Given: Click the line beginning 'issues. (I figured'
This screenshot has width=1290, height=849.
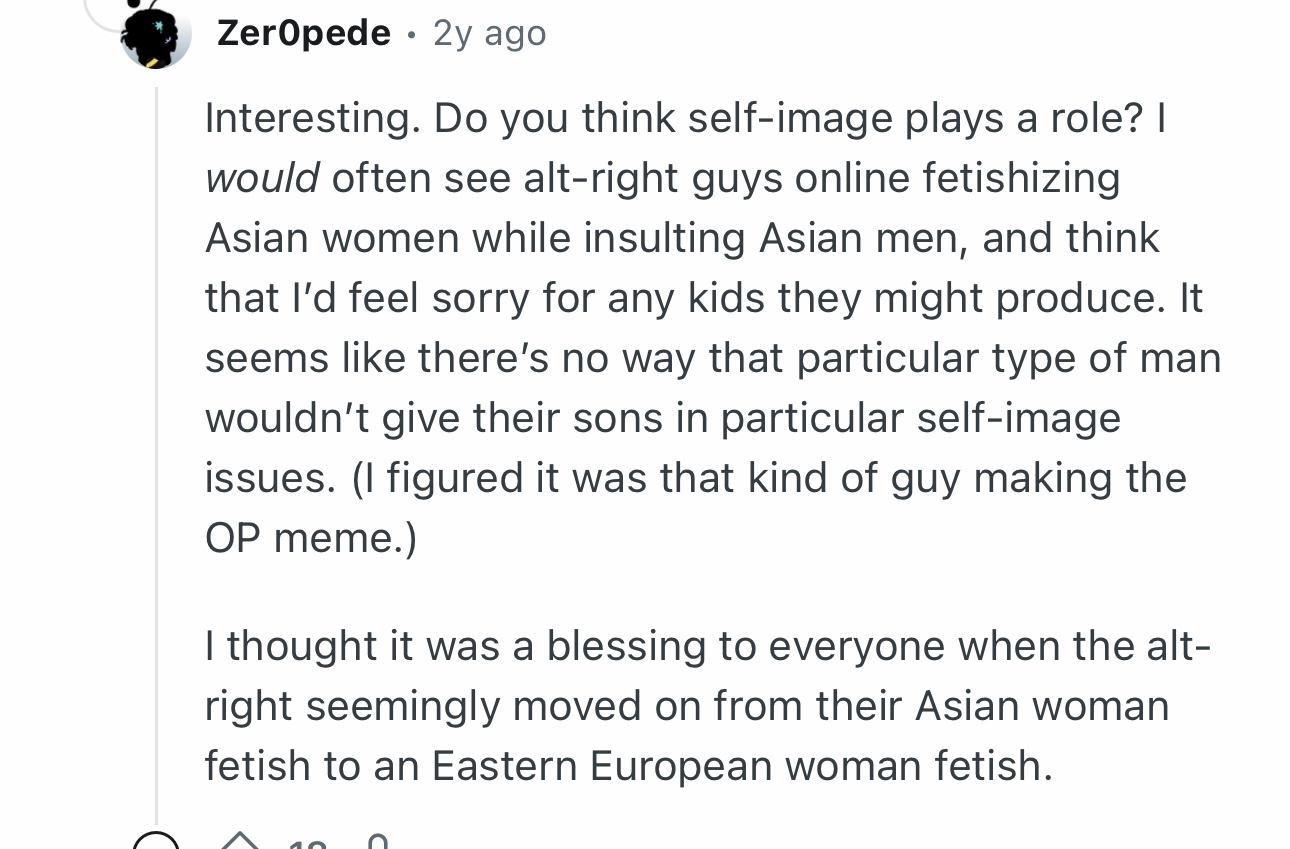Looking at the screenshot, I should click(x=695, y=478).
